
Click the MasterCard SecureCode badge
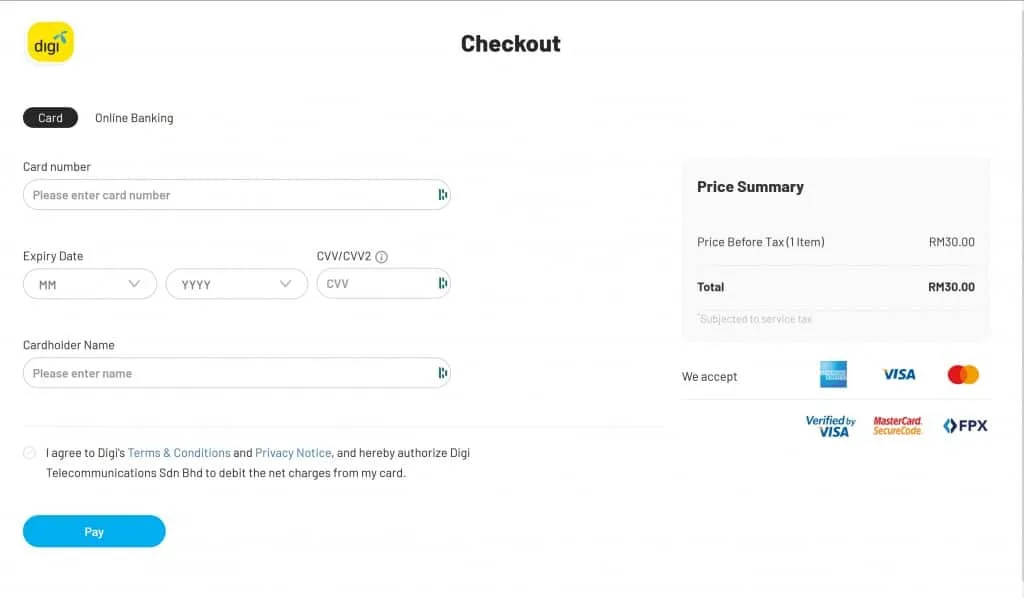pyautogui.click(x=897, y=426)
